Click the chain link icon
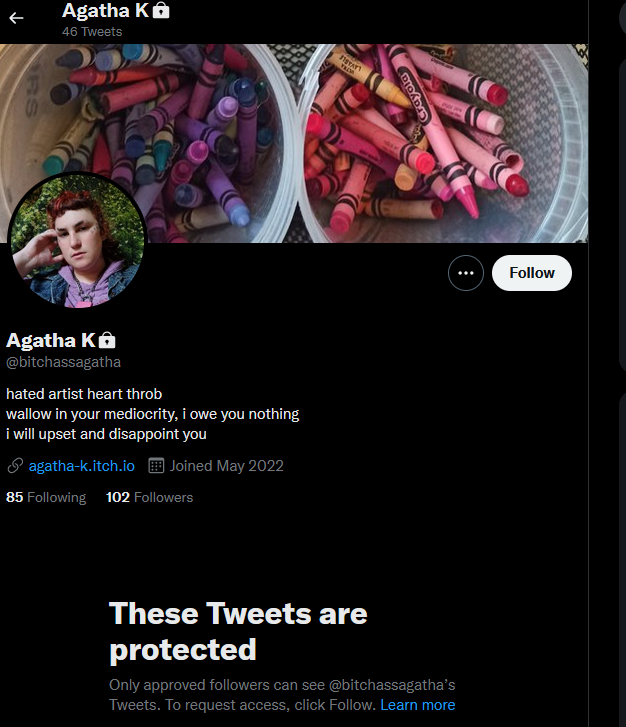626x727 pixels. coord(15,466)
